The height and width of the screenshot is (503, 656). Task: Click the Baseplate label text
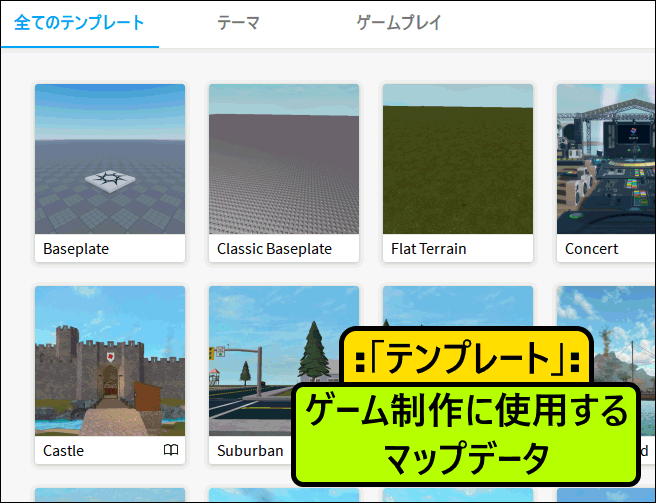[x=76, y=249]
